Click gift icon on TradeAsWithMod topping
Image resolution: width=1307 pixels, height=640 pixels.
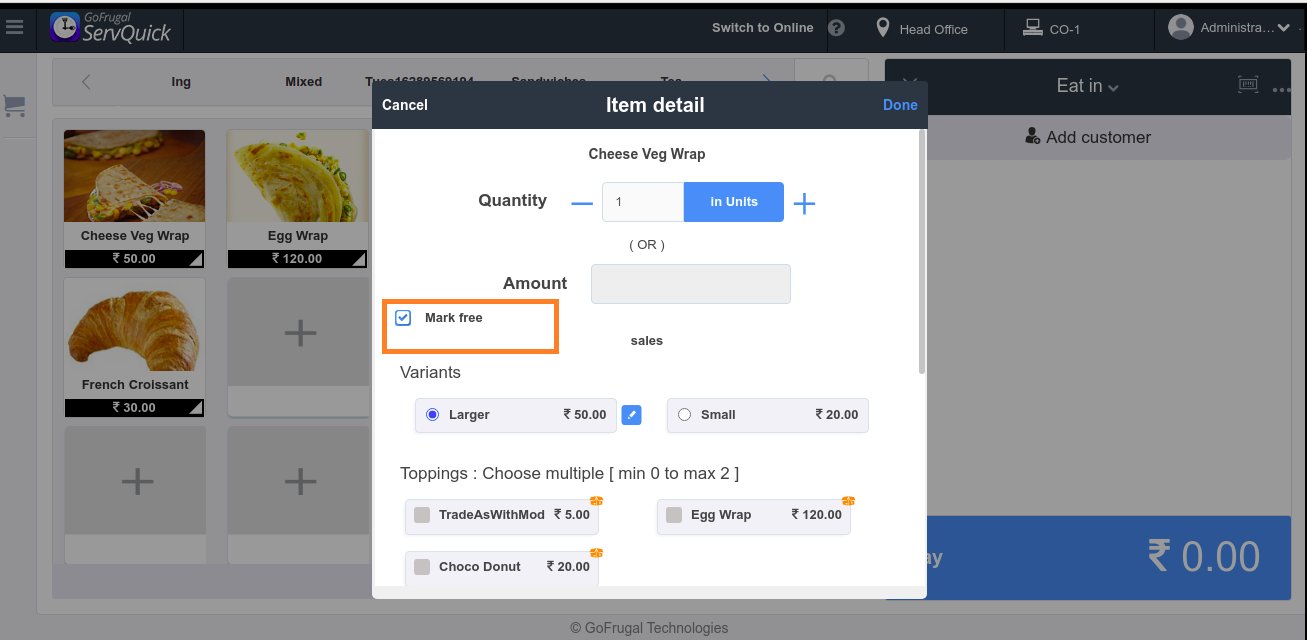(x=596, y=501)
